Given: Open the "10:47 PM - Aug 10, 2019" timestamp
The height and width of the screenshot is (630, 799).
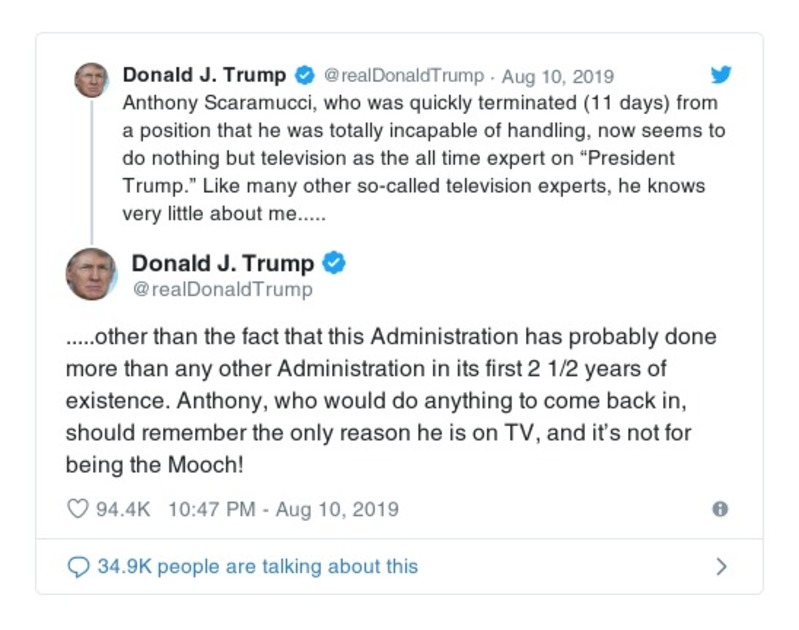Looking at the screenshot, I should coord(283,509).
